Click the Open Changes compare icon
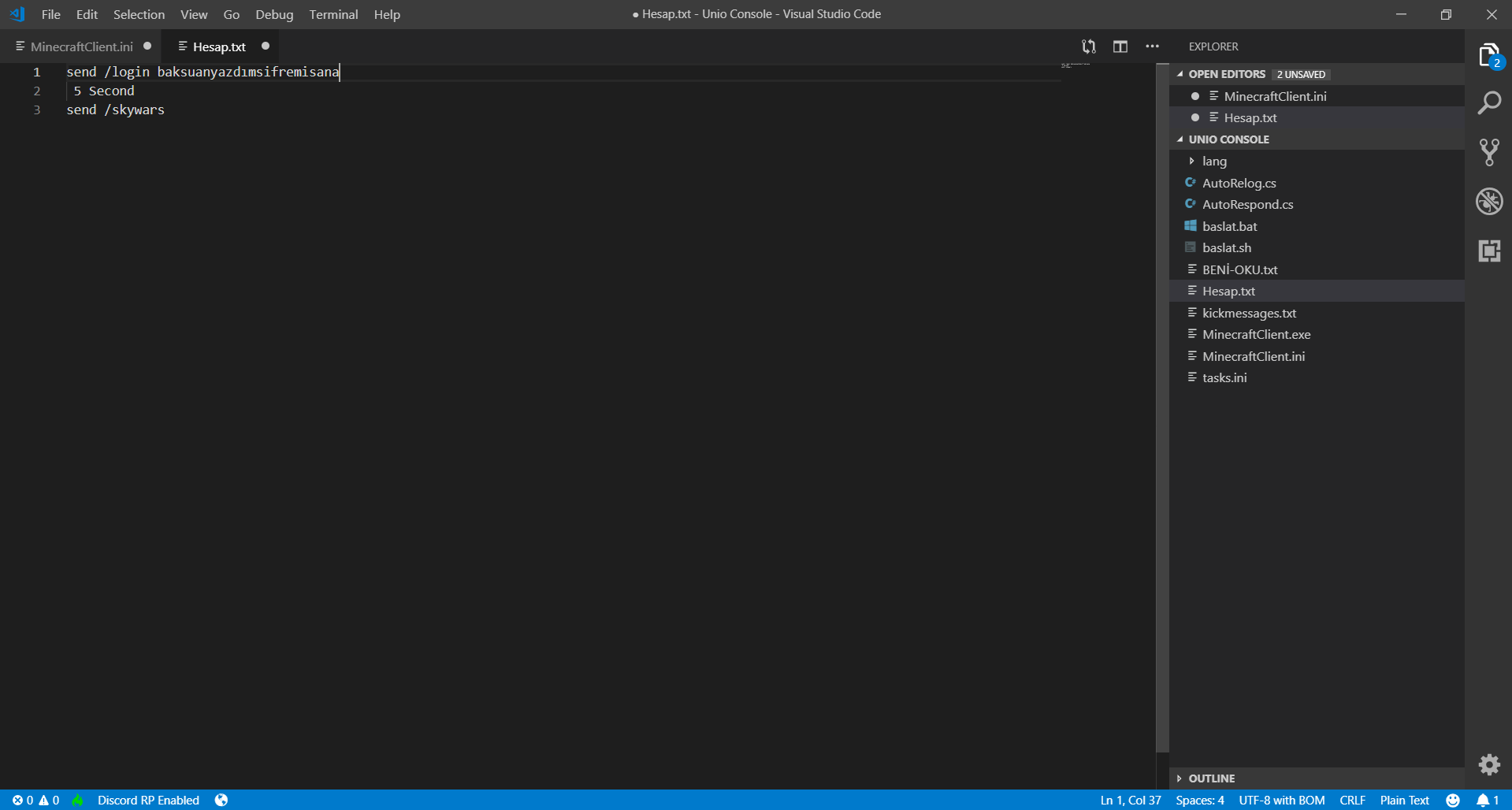This screenshot has height=810, width=1512. [1089, 46]
